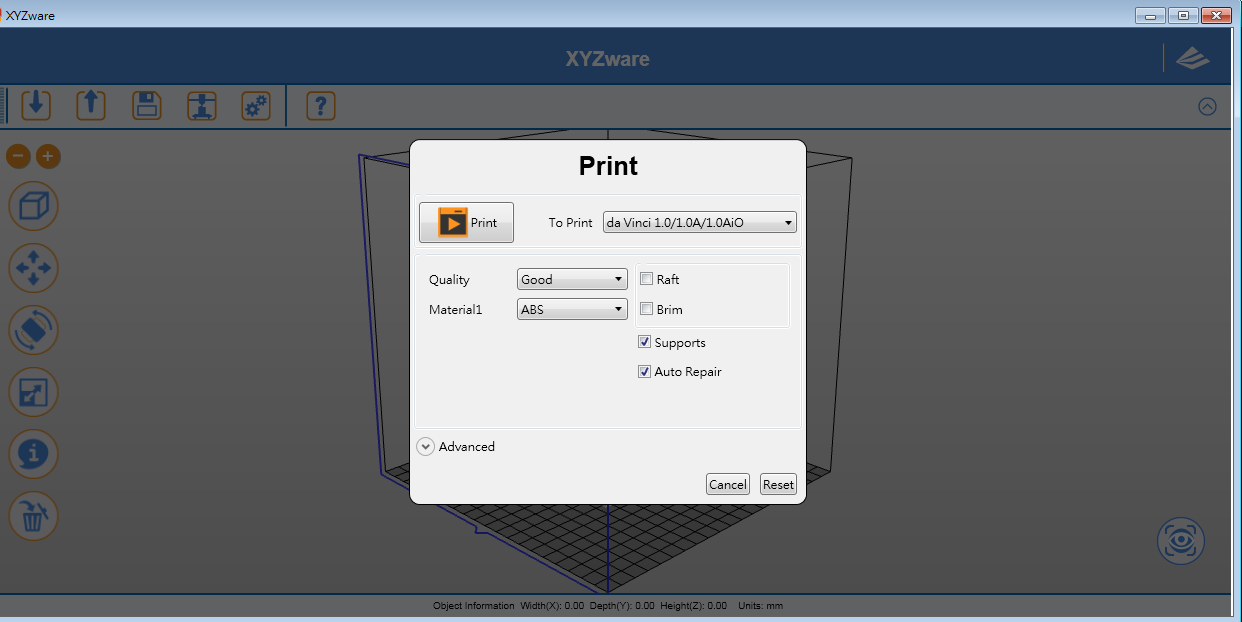Viewport: 1242px width, 622px height.
Task: Click the XYZware title bar app icon
Action: coord(1,15)
